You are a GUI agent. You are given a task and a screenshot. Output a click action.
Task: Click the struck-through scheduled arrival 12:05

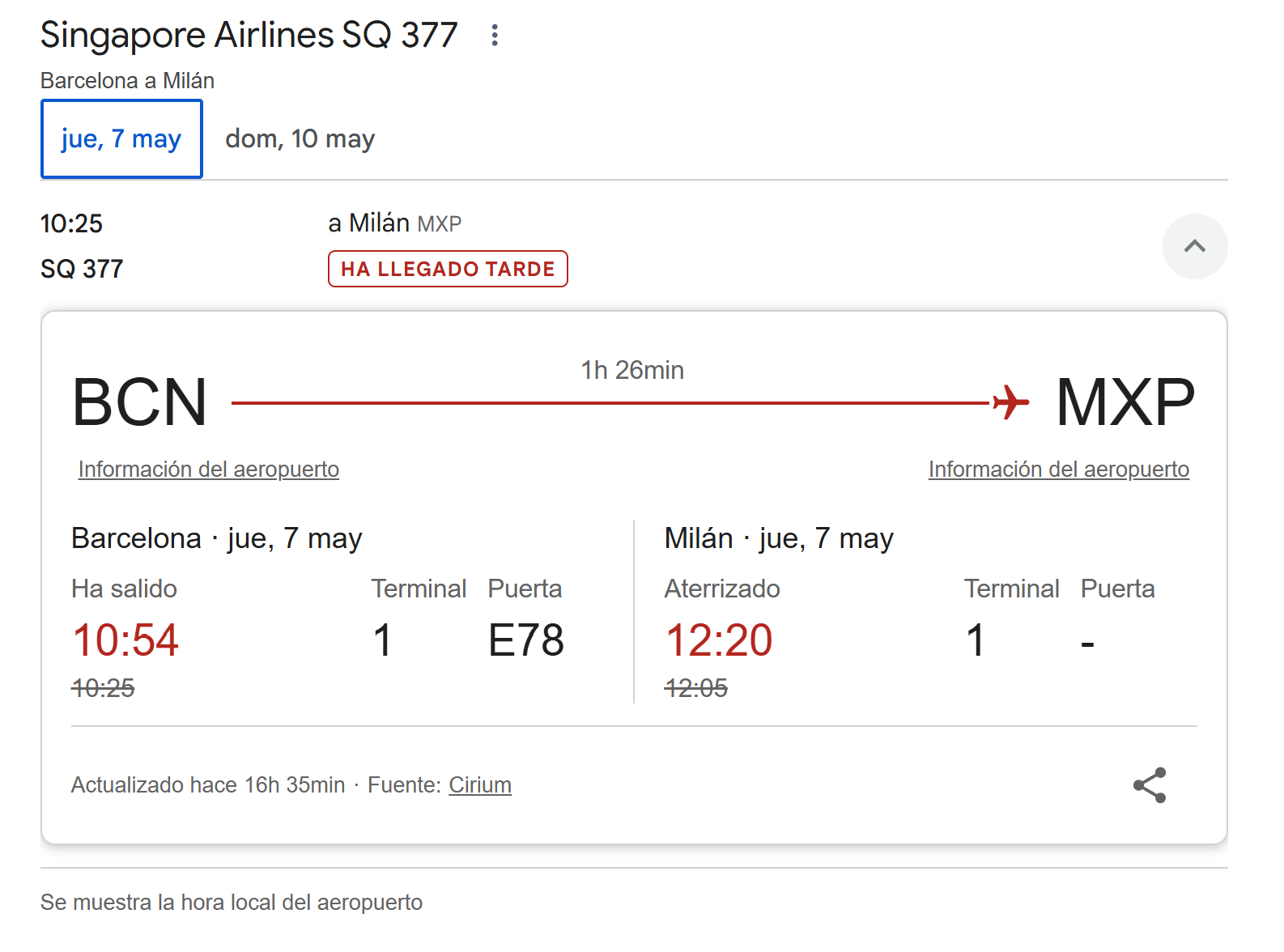[696, 688]
